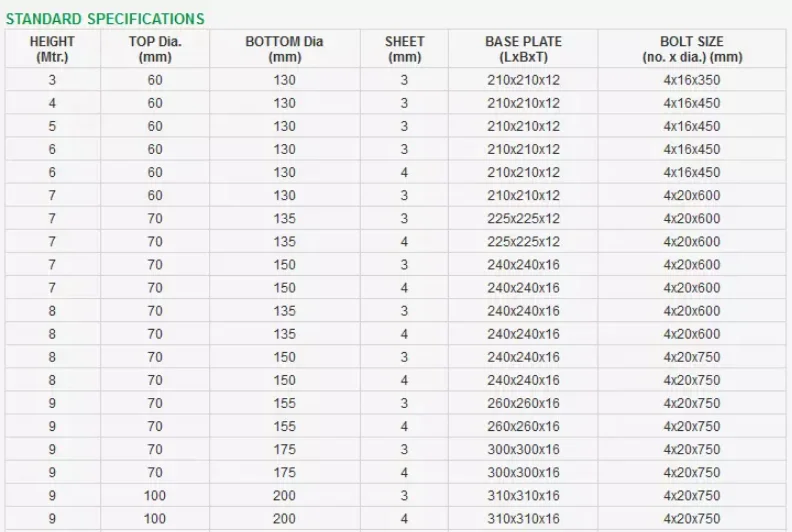Screen dimensions: 792x532
Task: Click bolt size 4x16x450 in the 5 meter row
Action: coord(692,126)
